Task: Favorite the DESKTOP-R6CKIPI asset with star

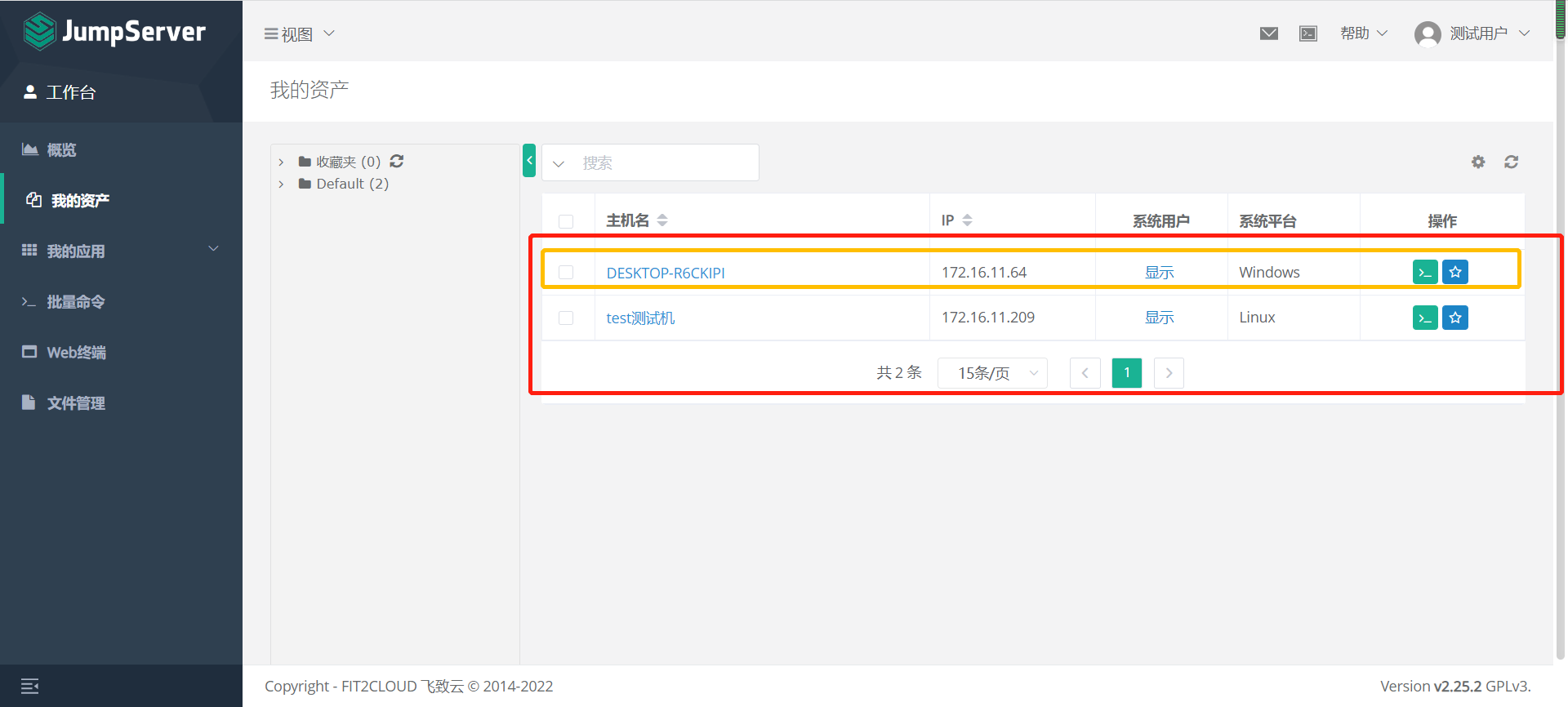Action: 1455,272
